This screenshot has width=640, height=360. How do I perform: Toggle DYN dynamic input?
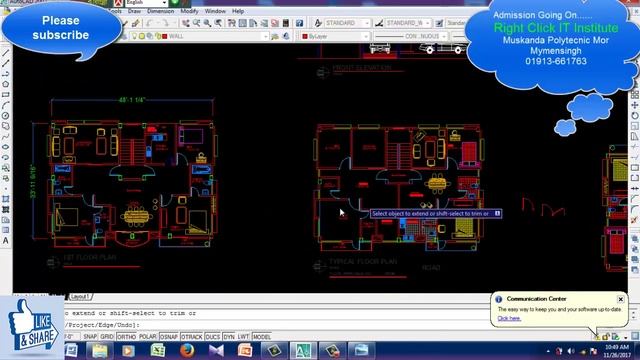[229, 337]
